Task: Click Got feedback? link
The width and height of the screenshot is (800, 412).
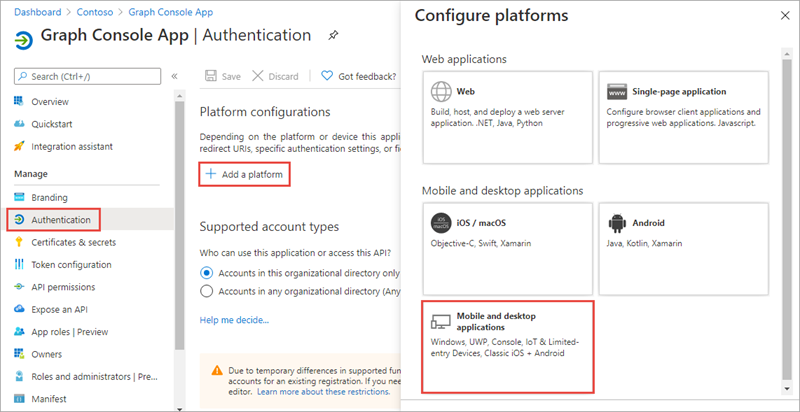Action: pyautogui.click(x=367, y=76)
